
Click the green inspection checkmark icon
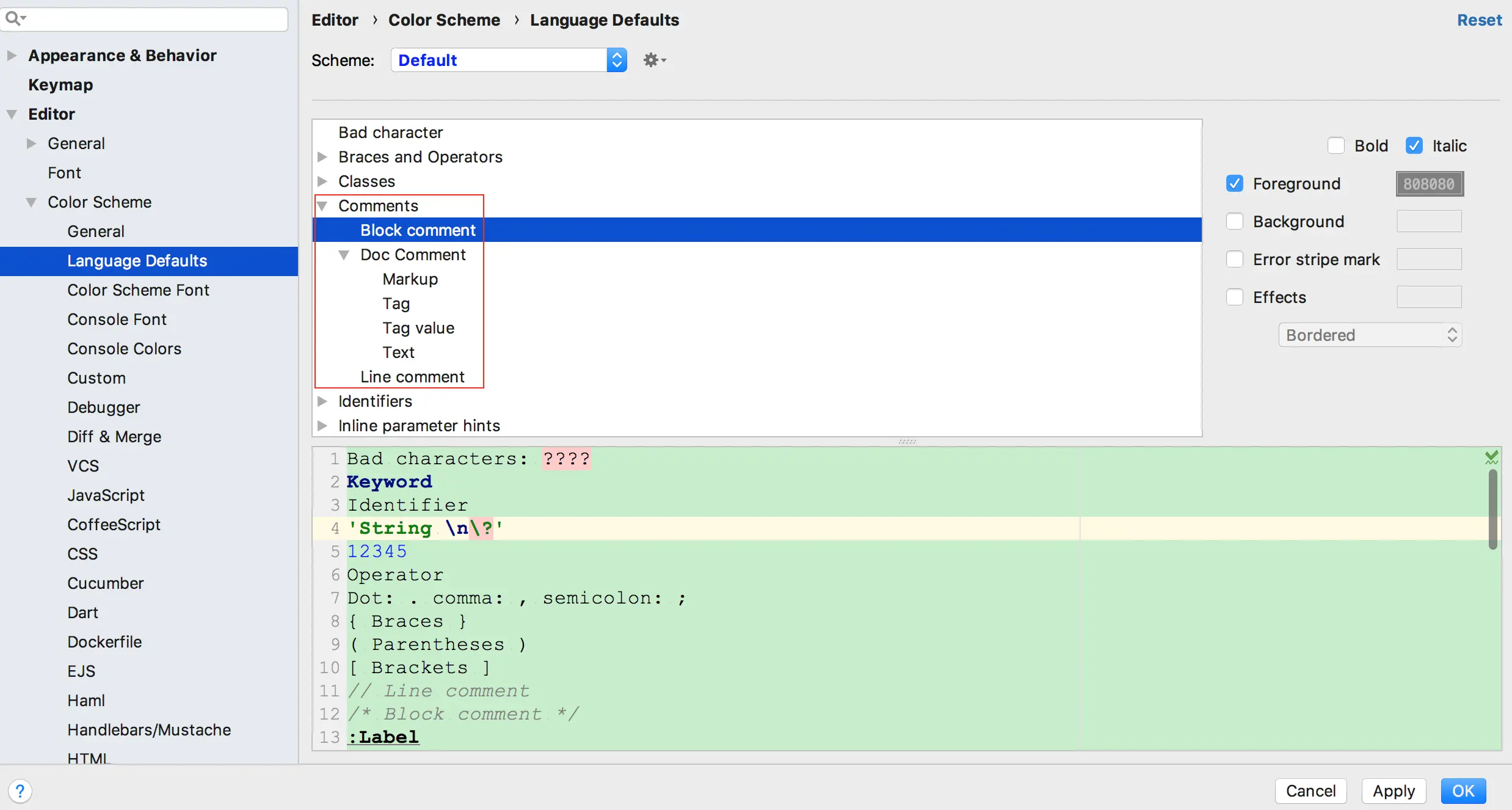click(x=1491, y=457)
